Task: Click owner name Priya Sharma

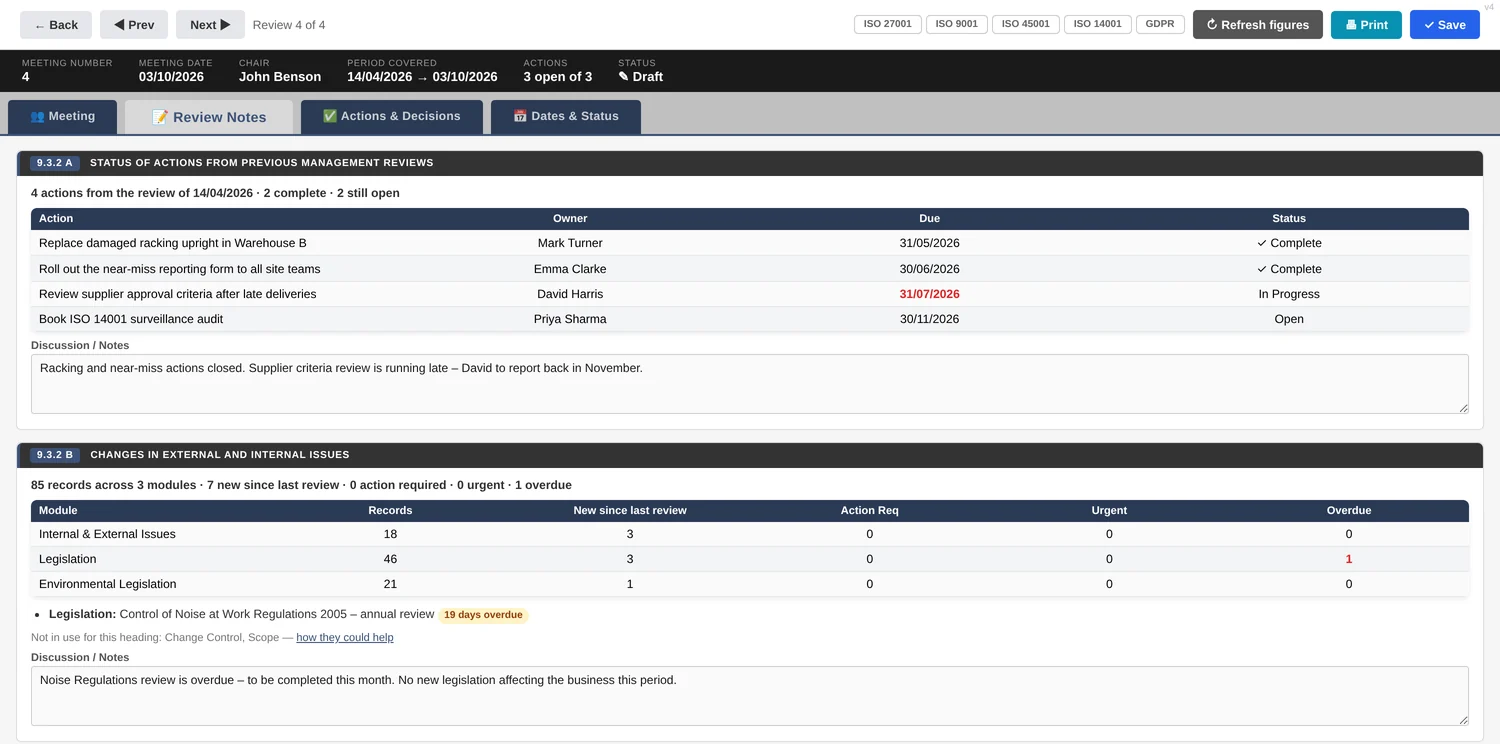Action: click(570, 319)
